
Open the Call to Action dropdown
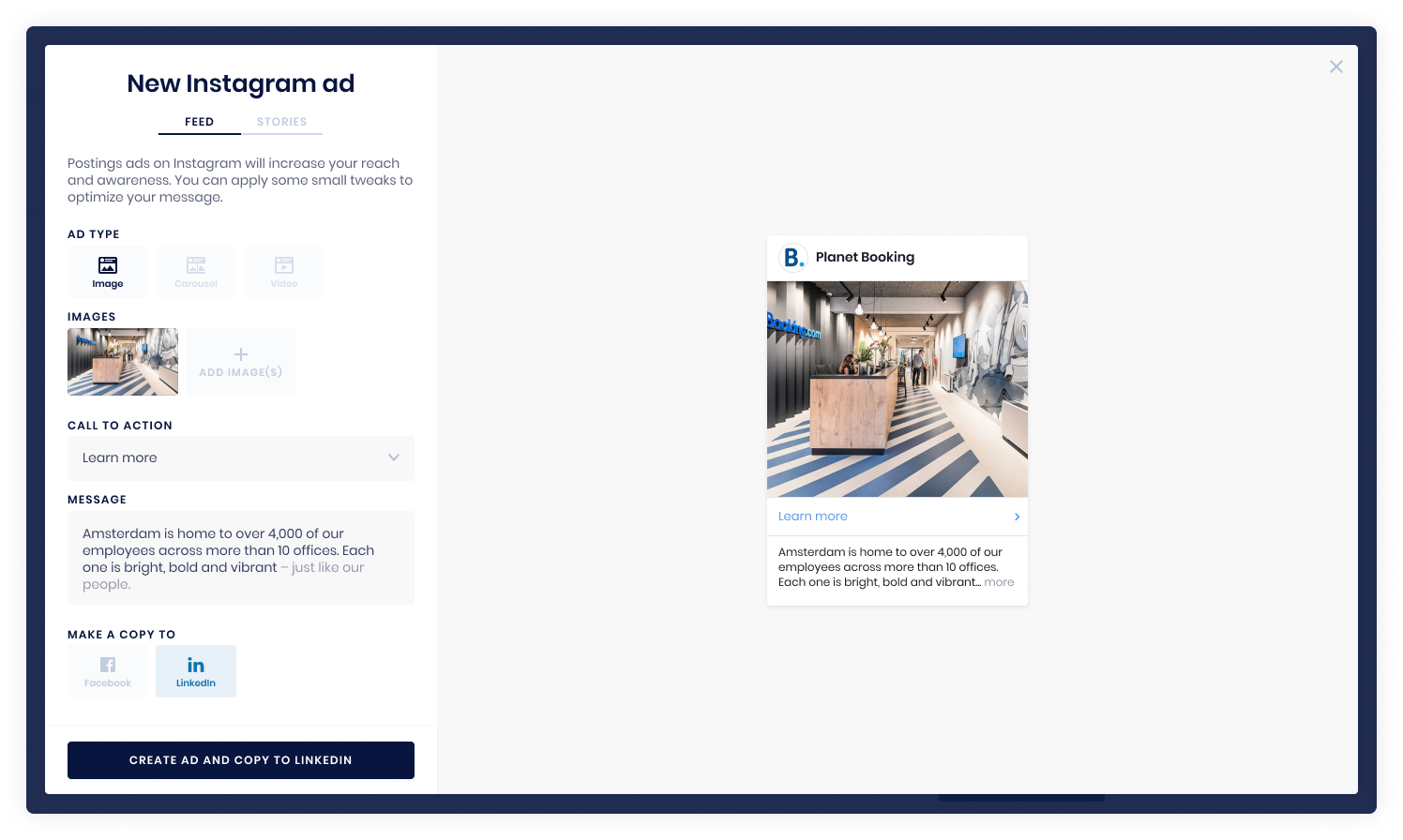pos(241,458)
